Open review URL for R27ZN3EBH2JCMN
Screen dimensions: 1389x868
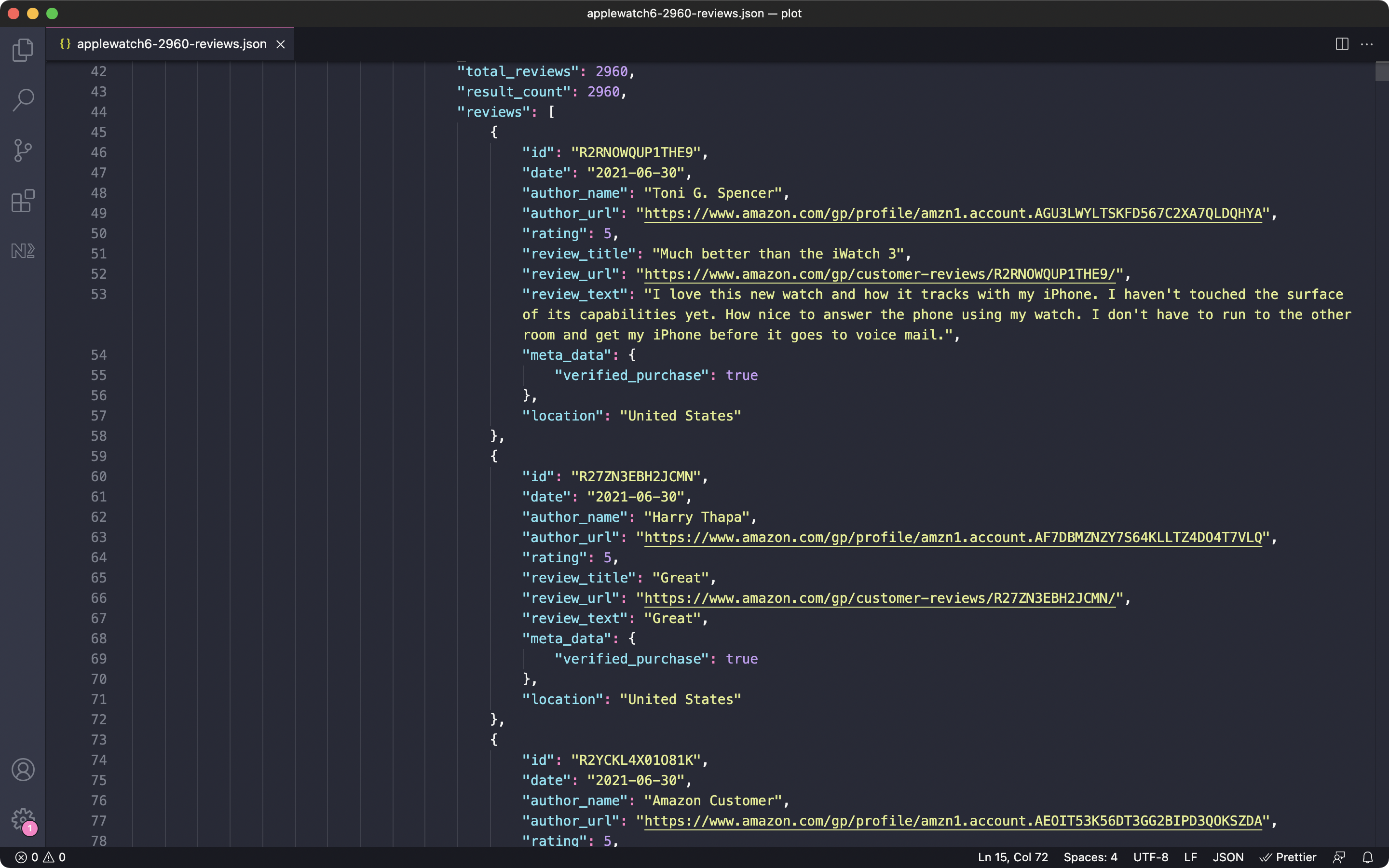coord(879,598)
